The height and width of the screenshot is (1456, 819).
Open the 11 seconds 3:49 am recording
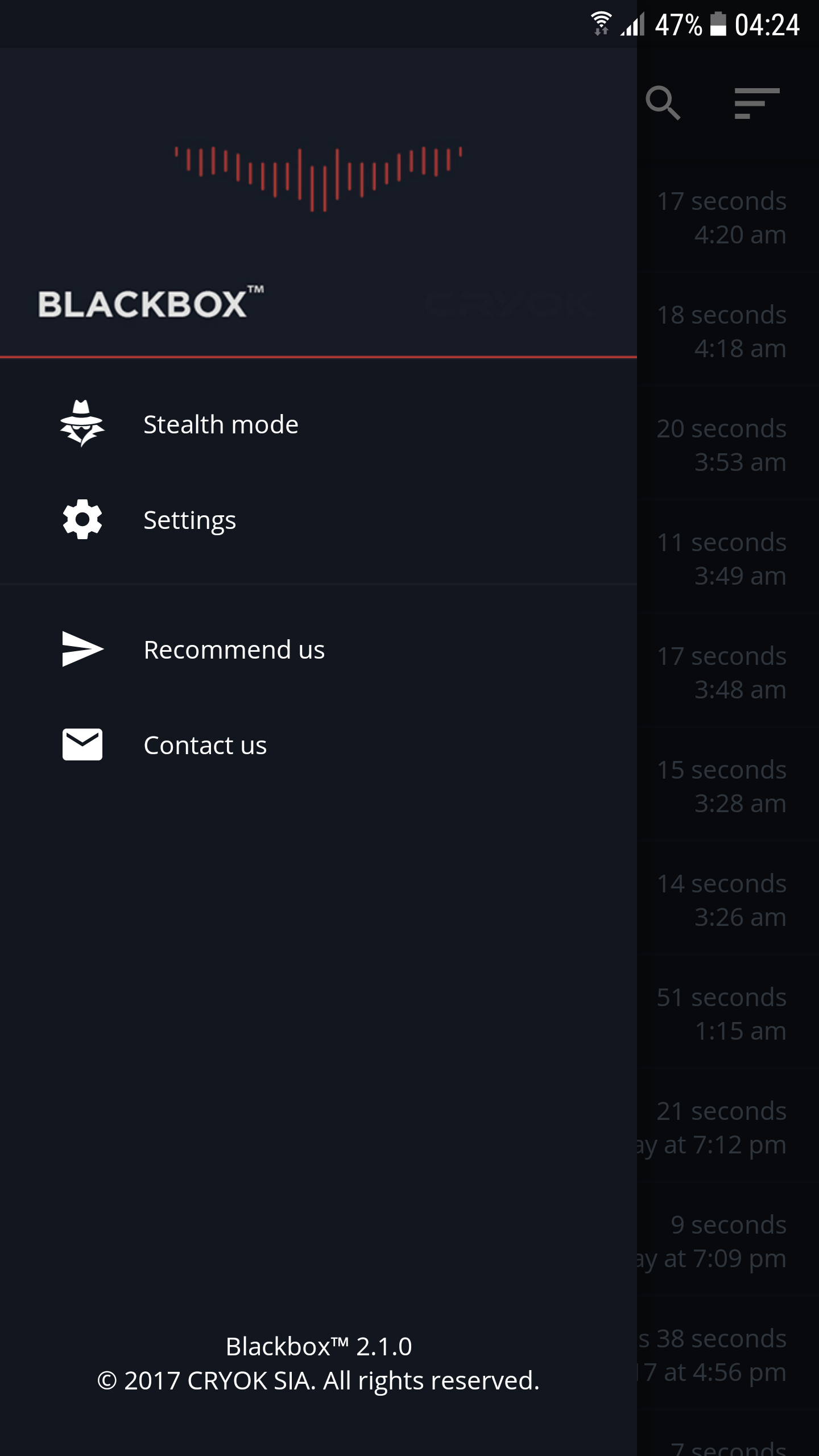pos(728,559)
